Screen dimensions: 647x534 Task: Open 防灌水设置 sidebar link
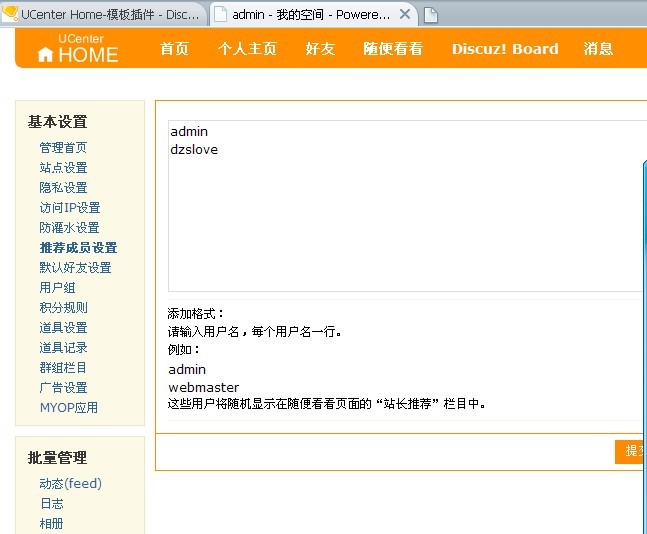69,227
